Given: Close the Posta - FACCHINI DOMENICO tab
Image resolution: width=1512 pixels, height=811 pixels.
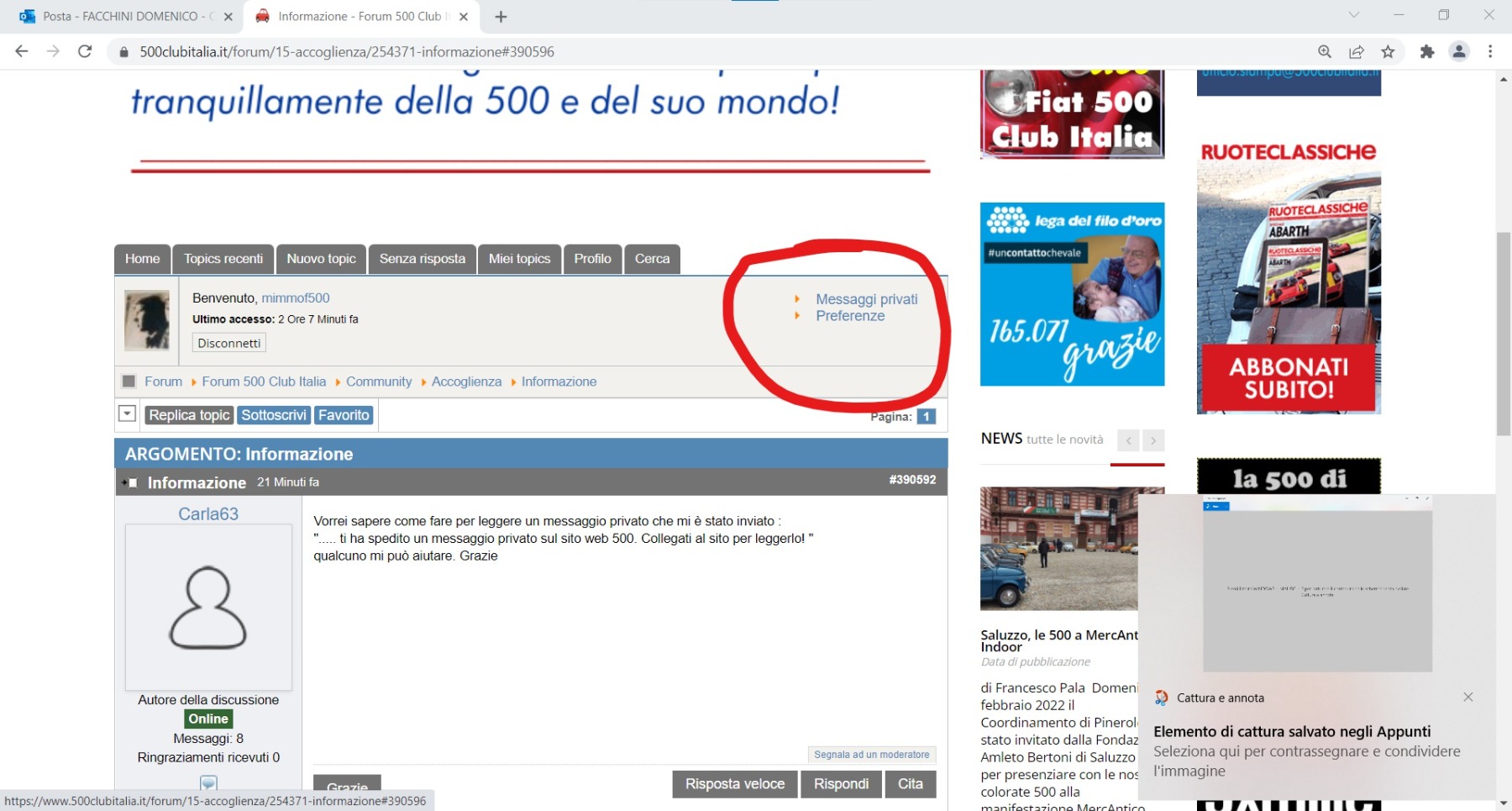Looking at the screenshot, I should point(228,16).
